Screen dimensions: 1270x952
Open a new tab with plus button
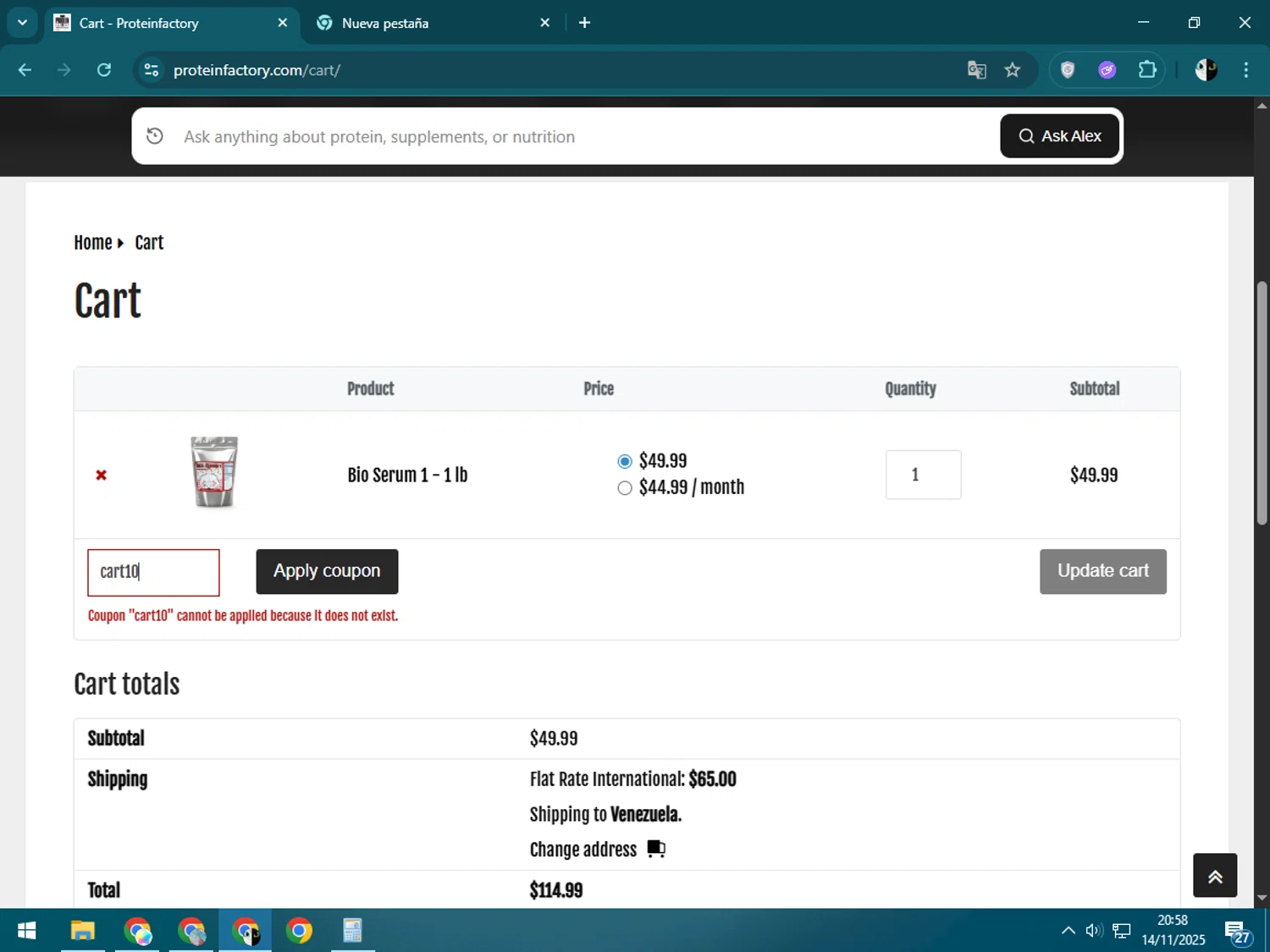point(584,23)
